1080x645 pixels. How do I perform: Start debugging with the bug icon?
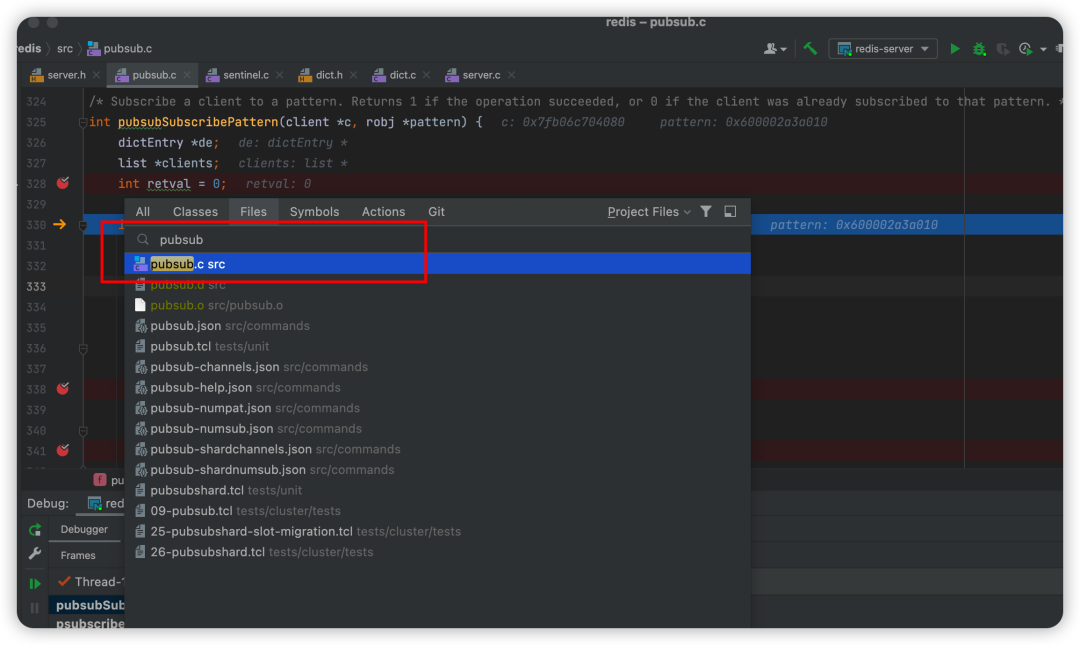979,48
